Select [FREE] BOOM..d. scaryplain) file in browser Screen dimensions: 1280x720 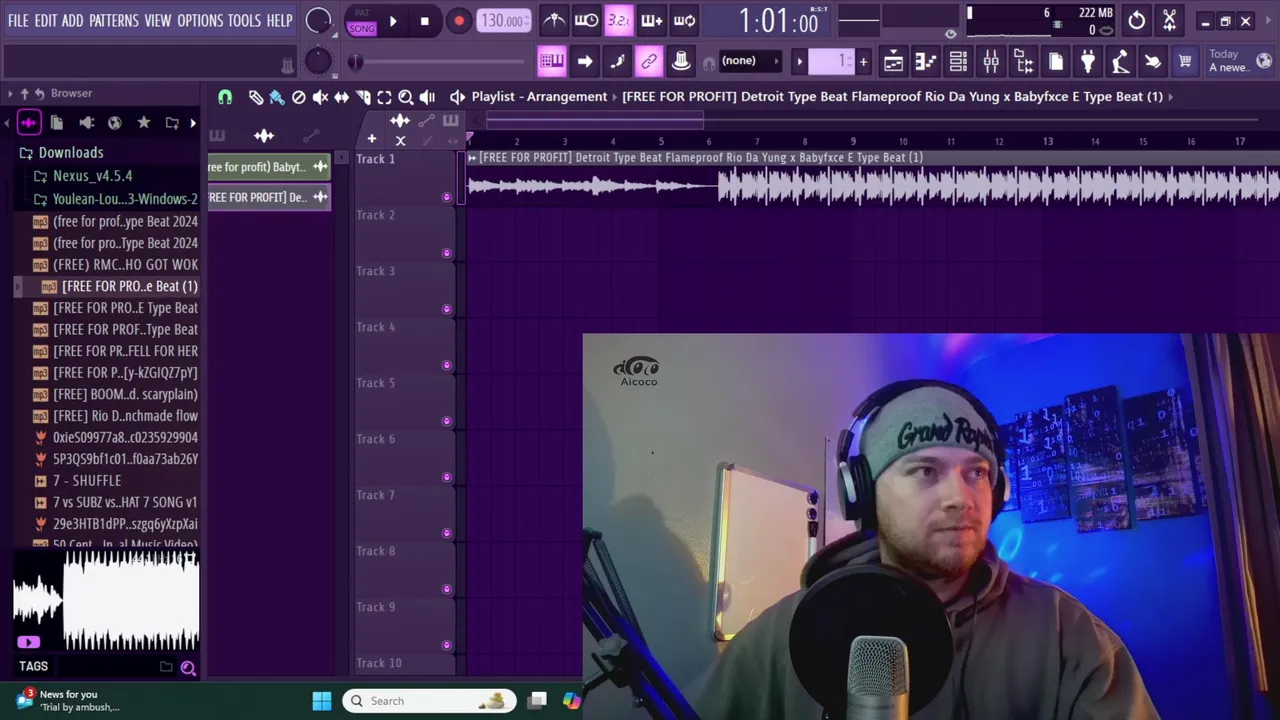[x=115, y=395]
